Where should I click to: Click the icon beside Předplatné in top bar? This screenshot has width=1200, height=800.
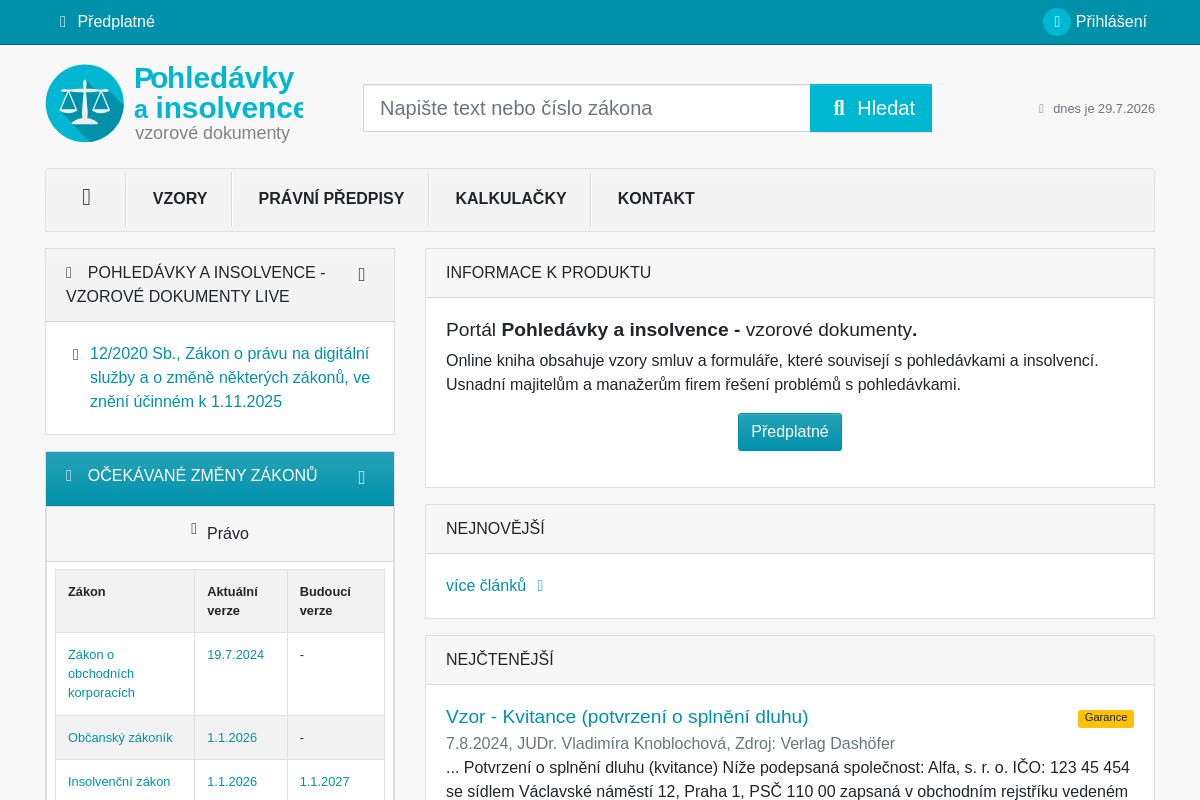(63, 22)
